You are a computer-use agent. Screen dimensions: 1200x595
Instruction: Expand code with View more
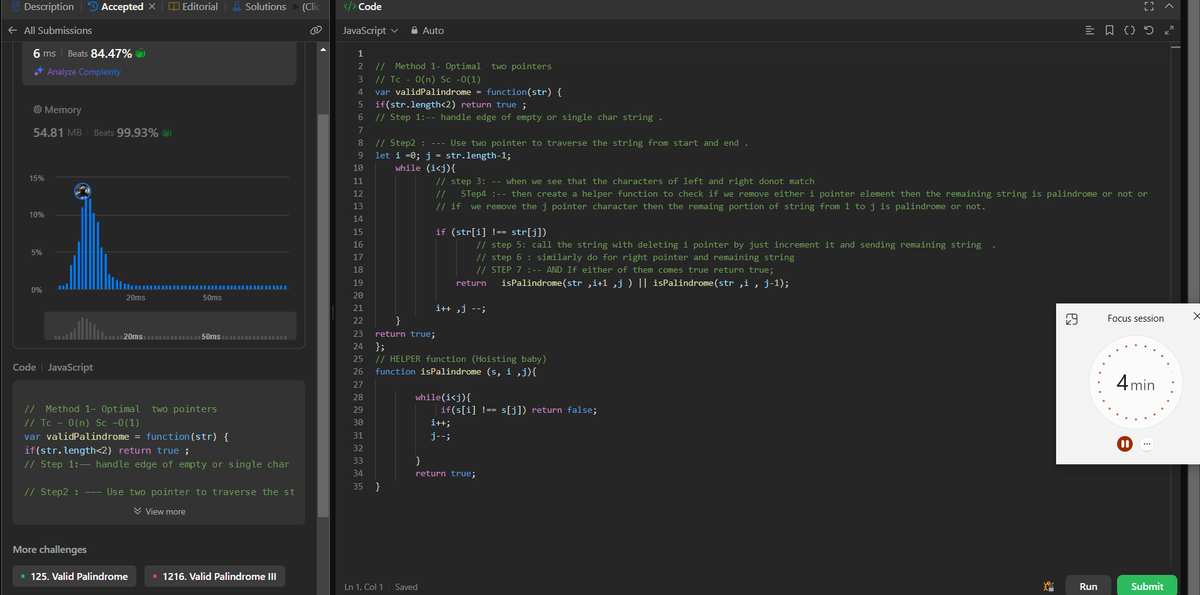pos(159,512)
